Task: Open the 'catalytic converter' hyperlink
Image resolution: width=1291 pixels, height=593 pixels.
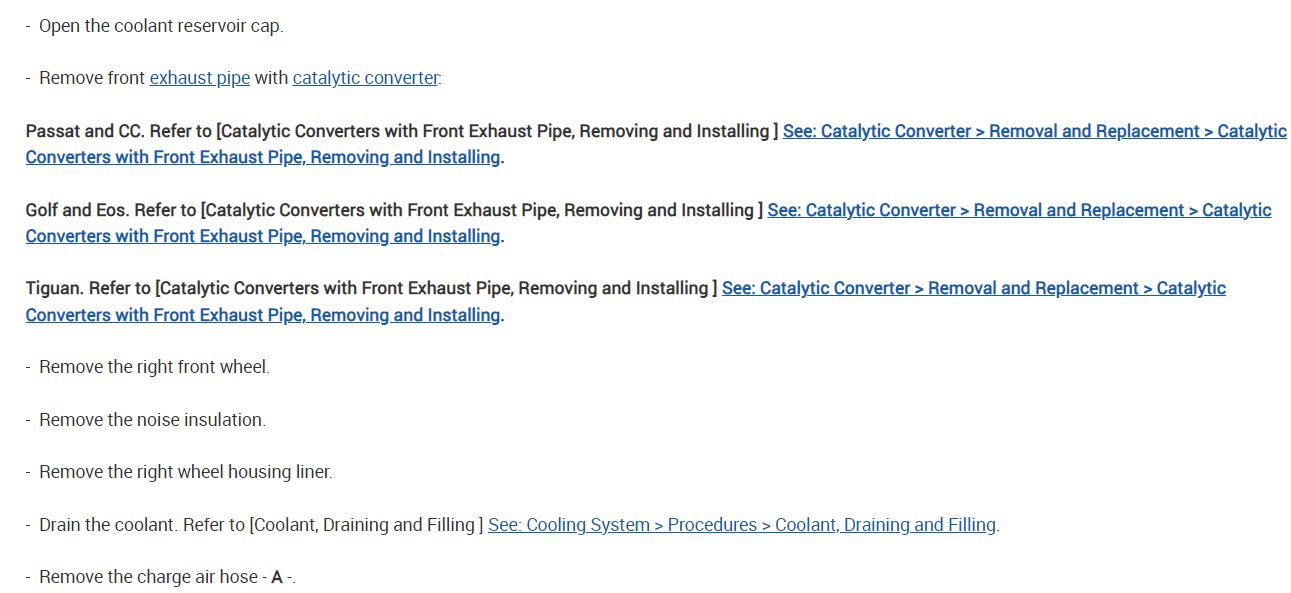Action: [365, 78]
